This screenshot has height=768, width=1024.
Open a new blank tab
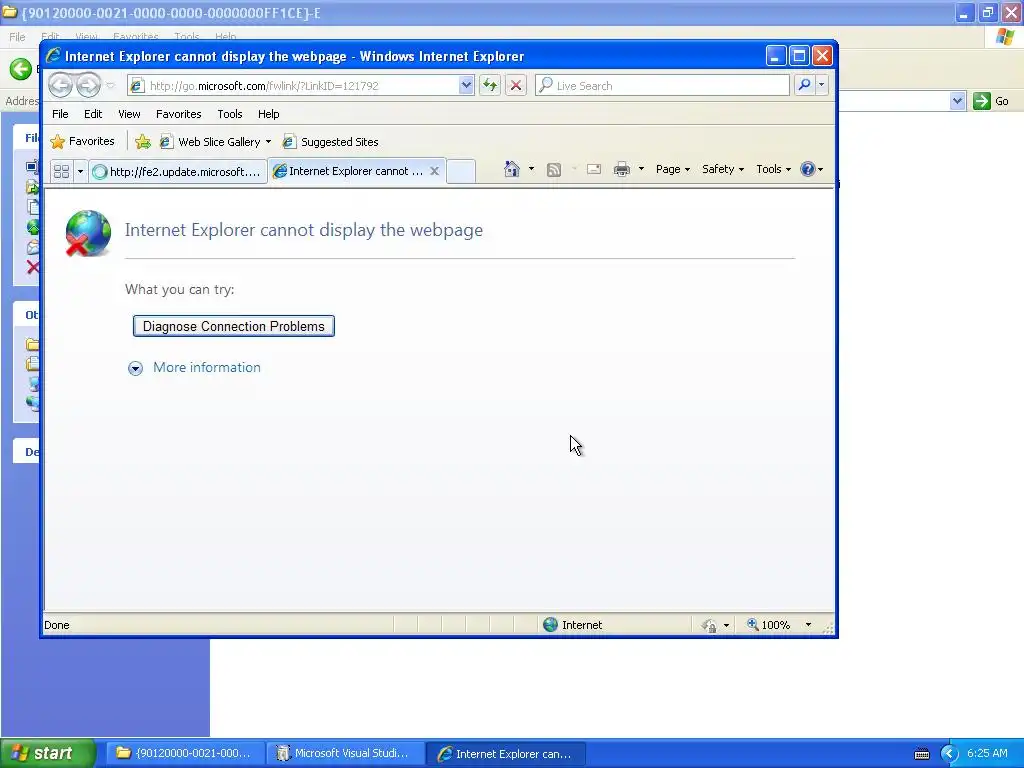(461, 171)
